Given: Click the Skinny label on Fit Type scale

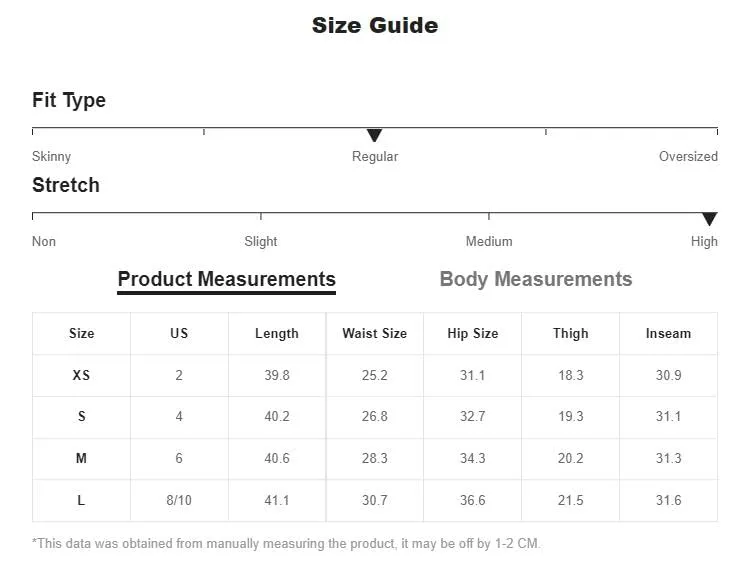Looking at the screenshot, I should 51,156.
